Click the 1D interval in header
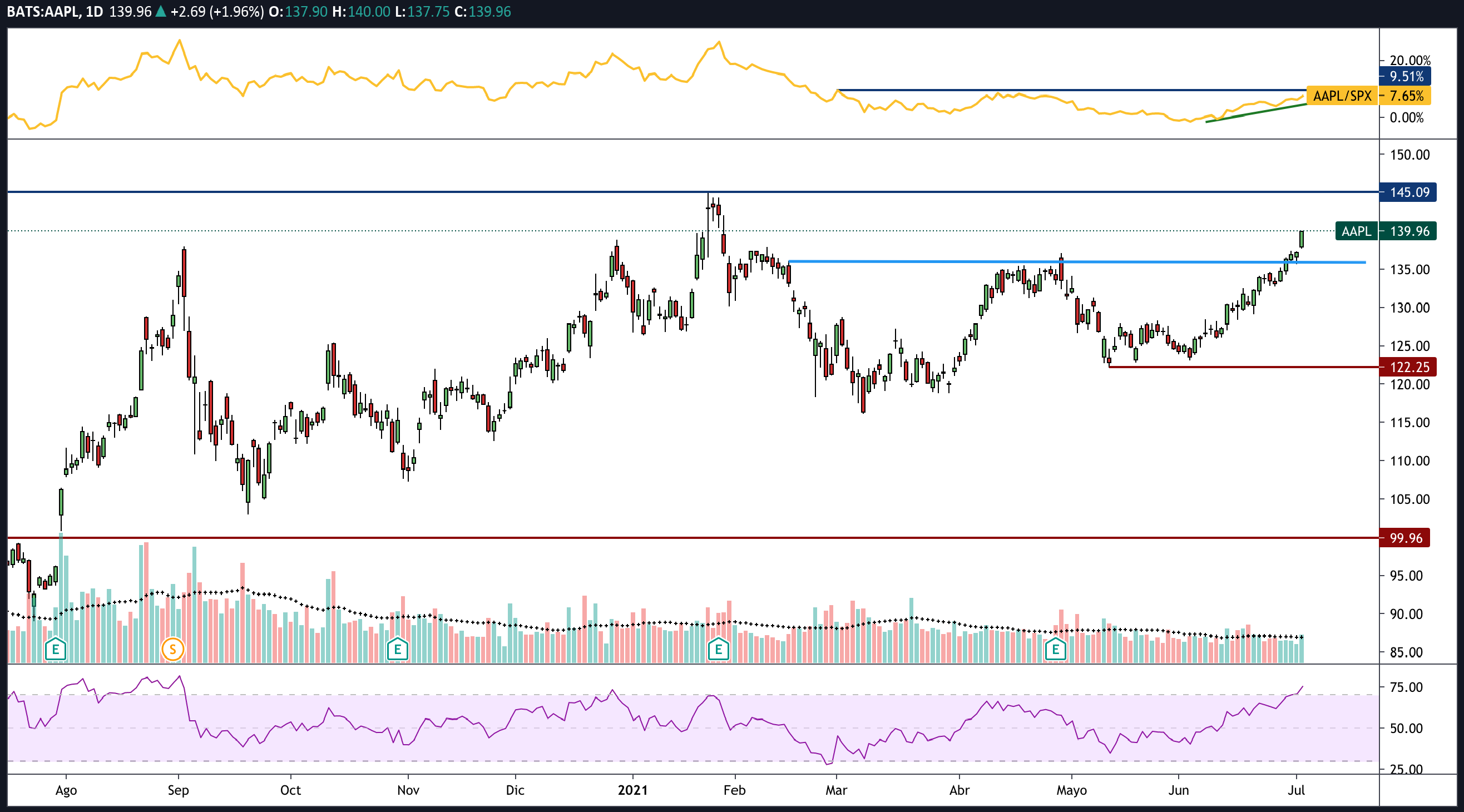The height and width of the screenshot is (812, 1464). (95, 11)
